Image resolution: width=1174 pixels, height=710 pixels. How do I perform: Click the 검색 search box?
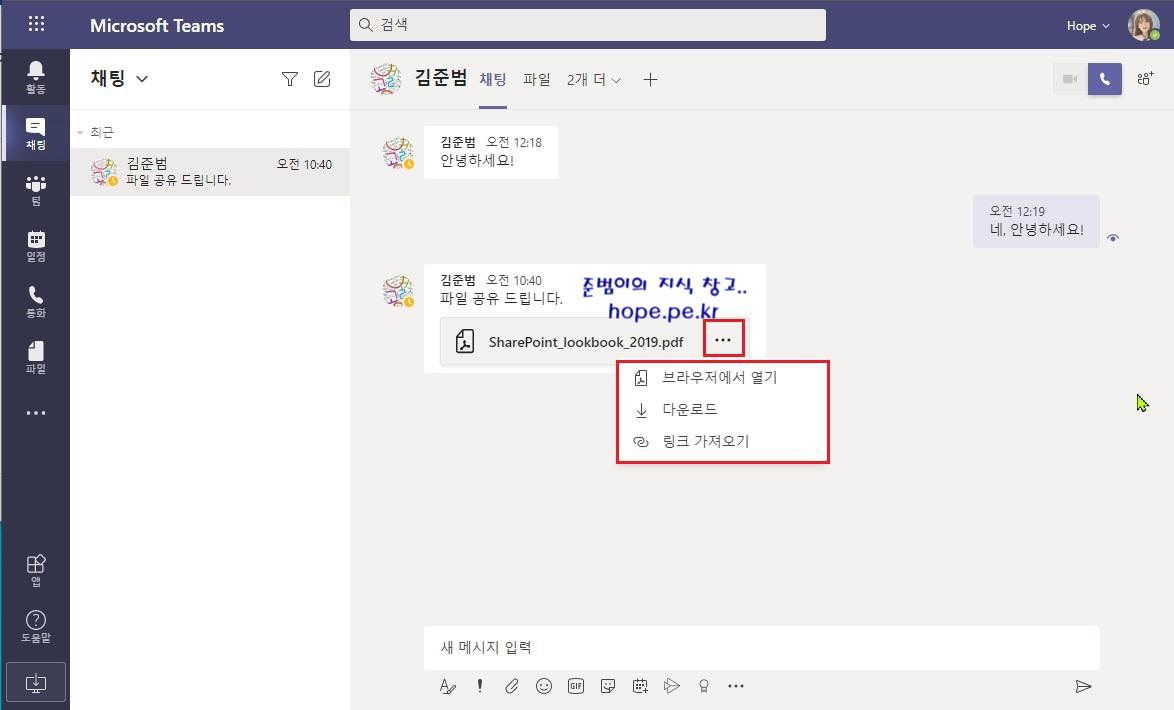[x=588, y=25]
